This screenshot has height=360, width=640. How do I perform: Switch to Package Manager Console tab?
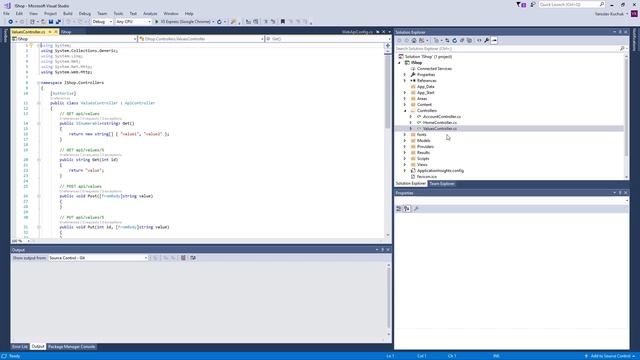click(x=72, y=347)
